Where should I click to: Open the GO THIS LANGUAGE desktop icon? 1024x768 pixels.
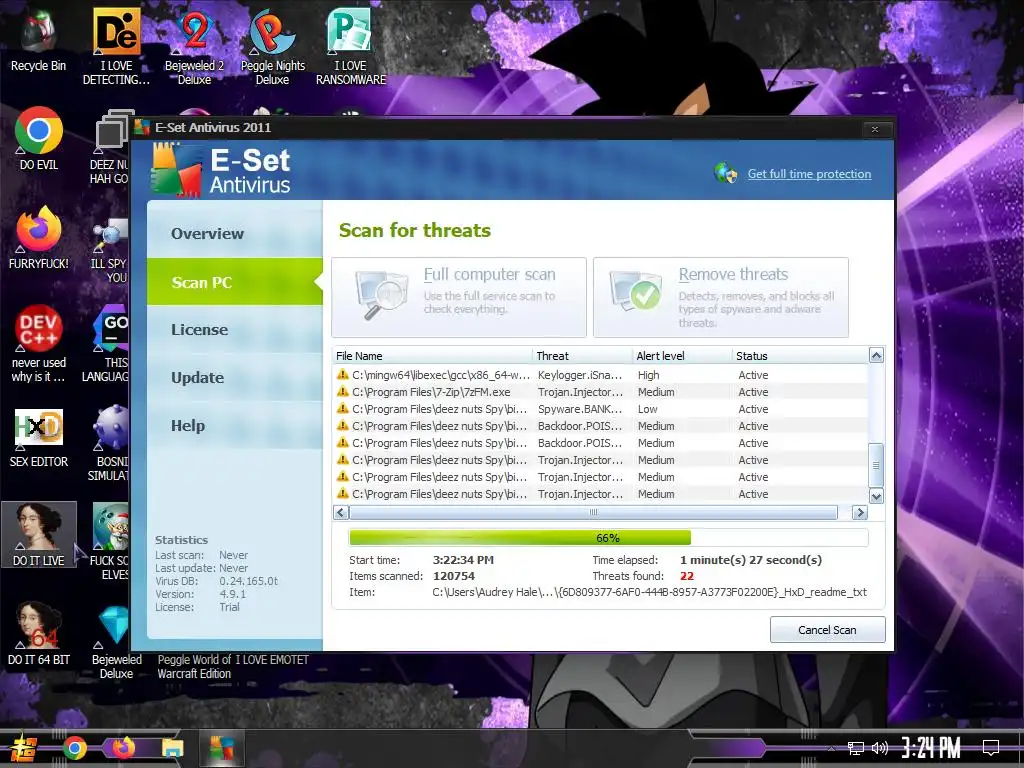coord(108,345)
